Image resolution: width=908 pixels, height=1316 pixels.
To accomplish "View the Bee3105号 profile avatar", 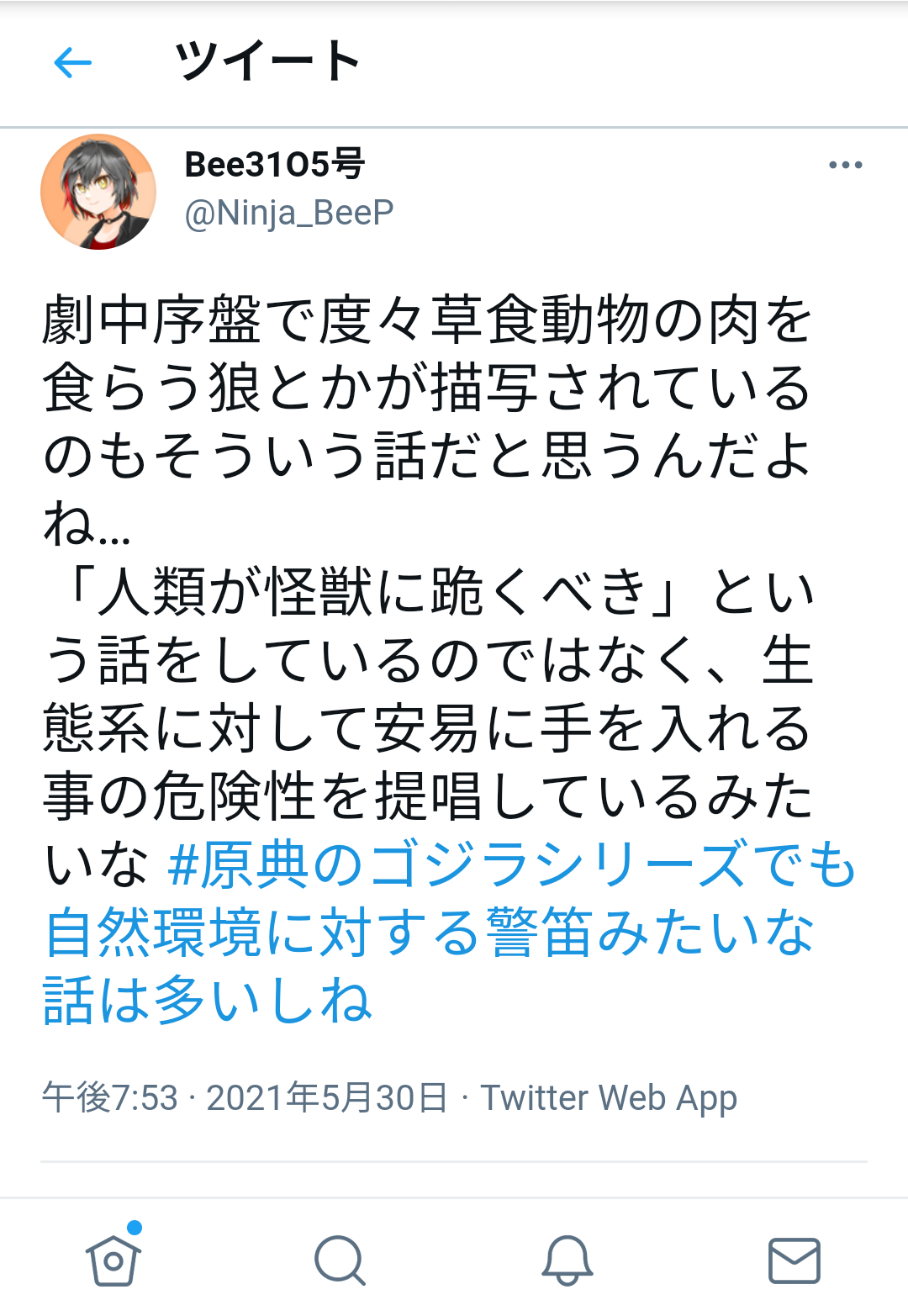I will [98, 192].
